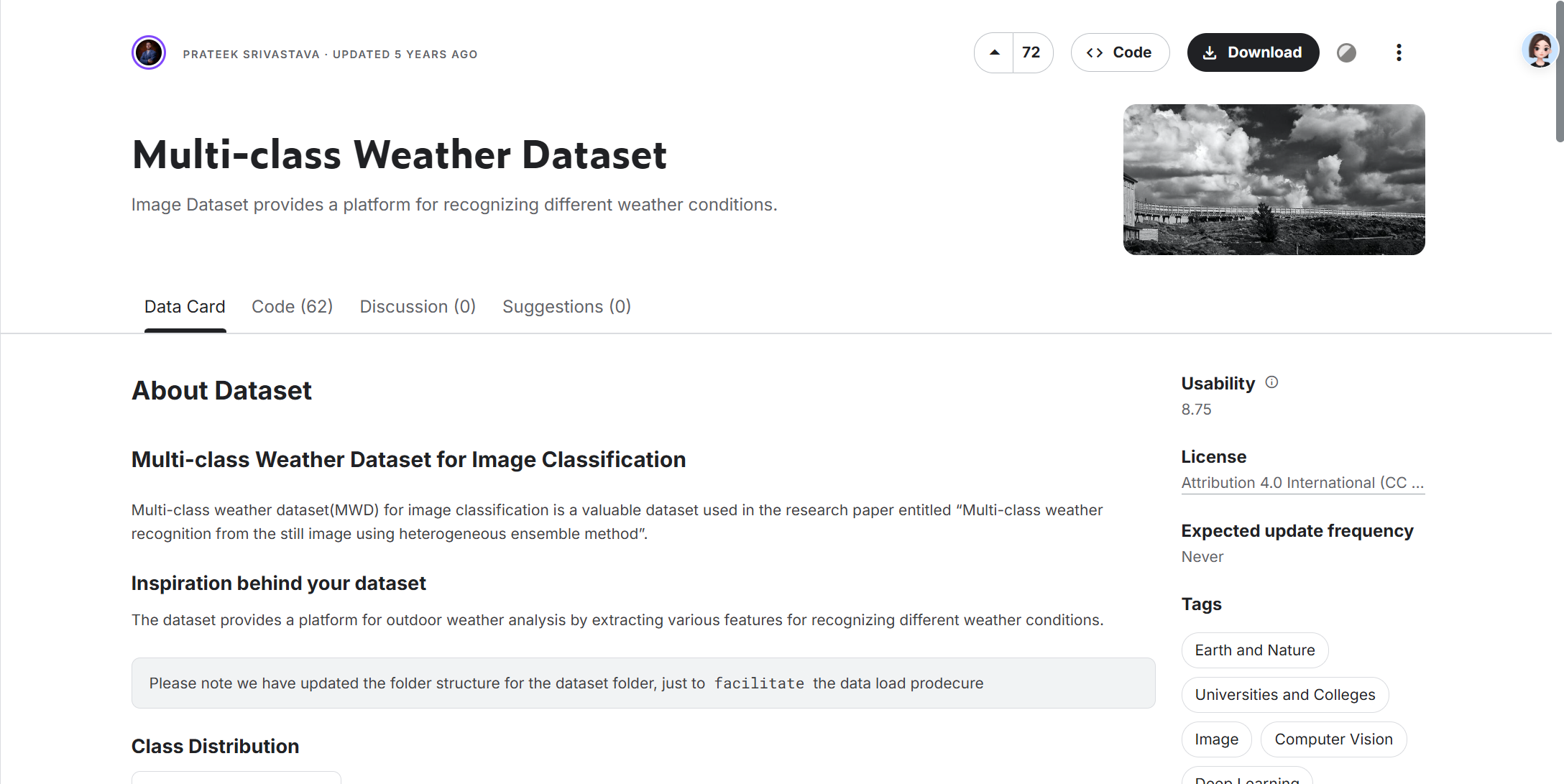Click the page vertical scrollbar
The image size is (1564, 784).
pyautogui.click(x=1558, y=72)
